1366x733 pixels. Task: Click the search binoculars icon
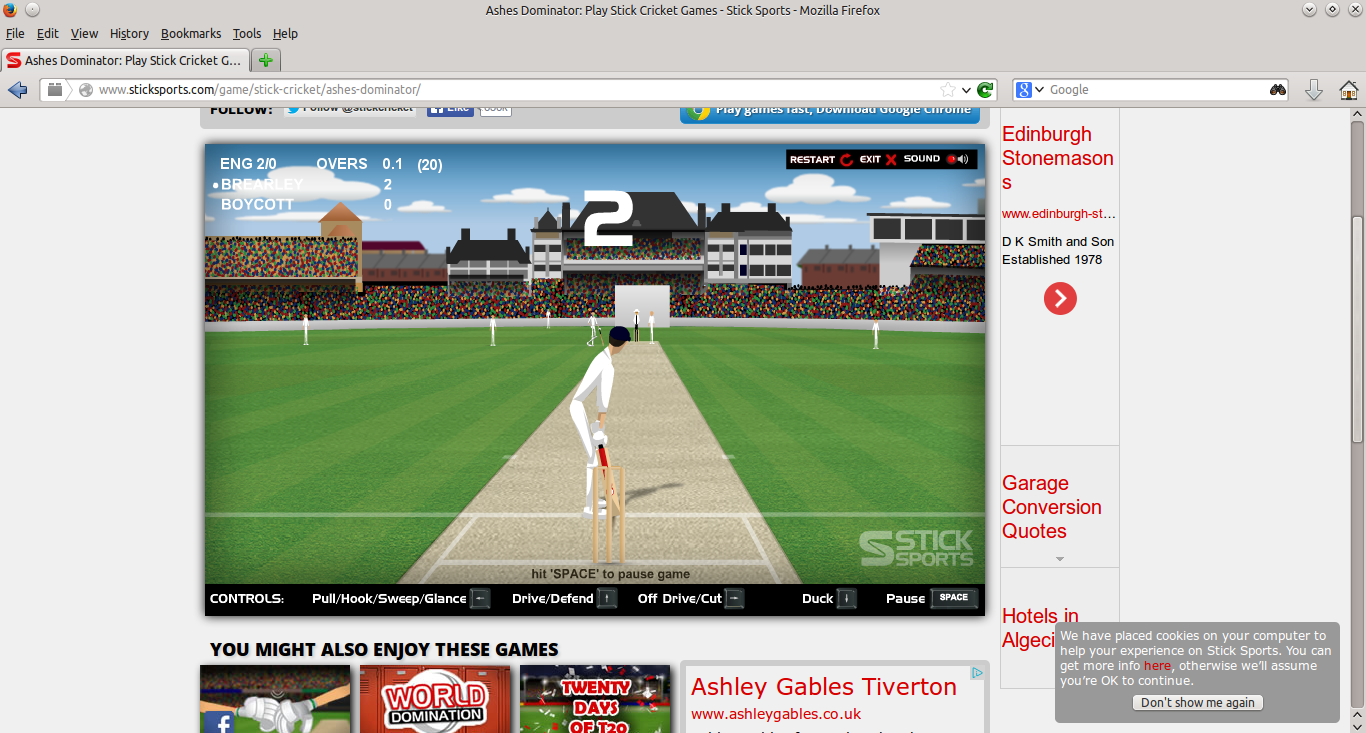tap(1278, 90)
